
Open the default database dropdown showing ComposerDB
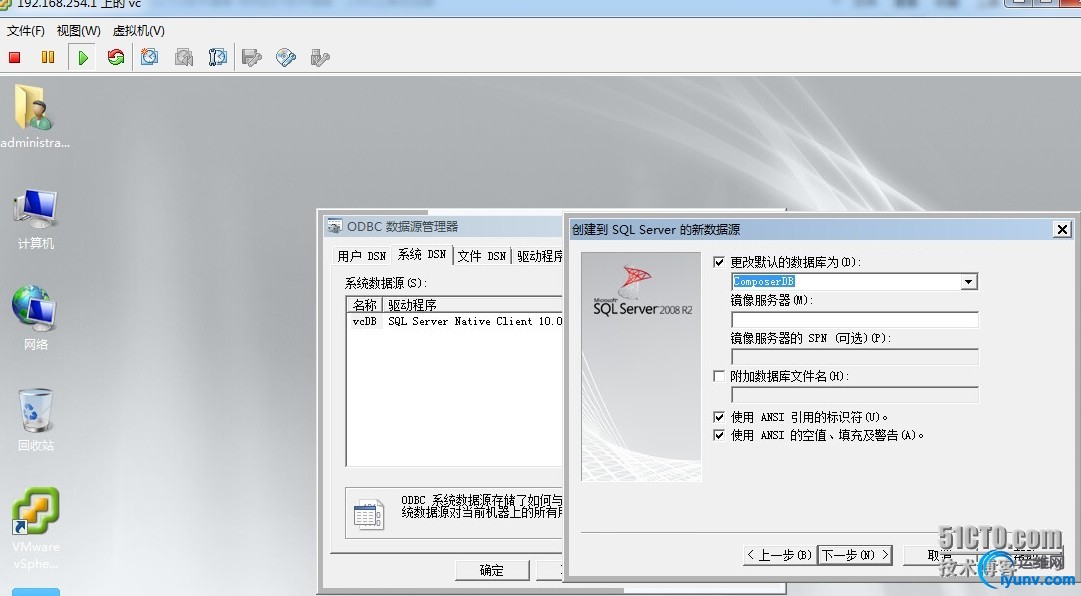(x=967, y=281)
